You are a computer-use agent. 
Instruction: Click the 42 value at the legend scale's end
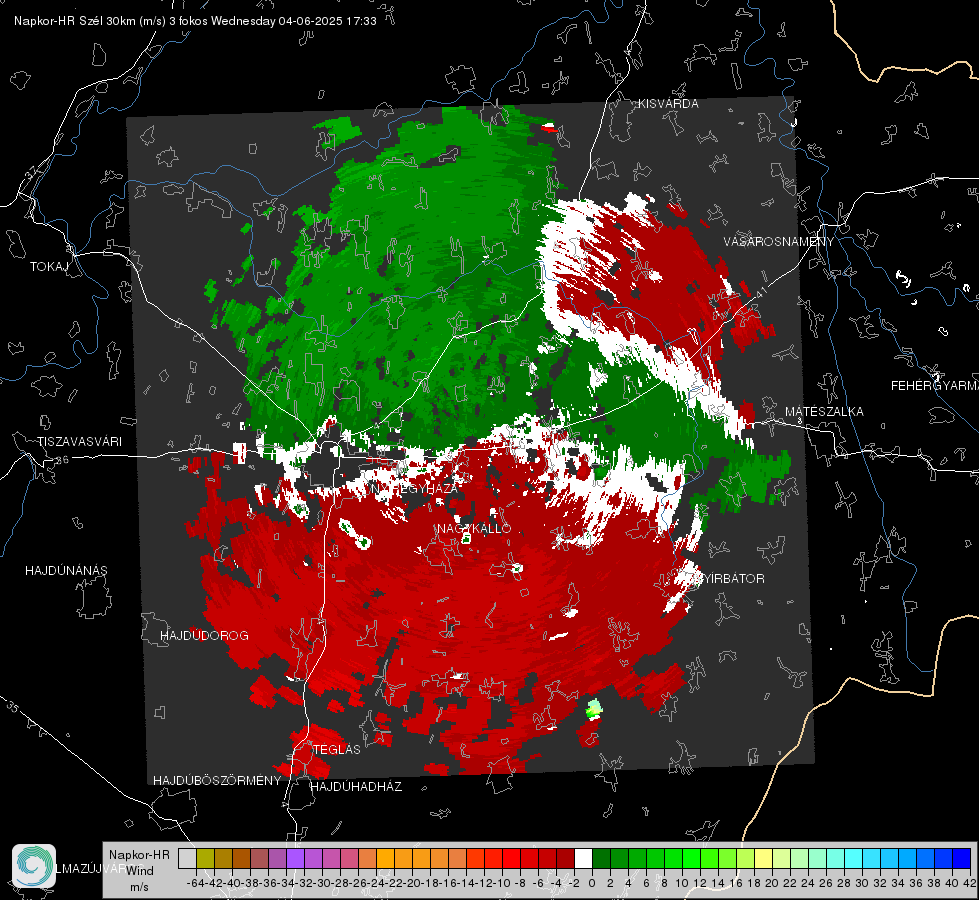pos(970,883)
